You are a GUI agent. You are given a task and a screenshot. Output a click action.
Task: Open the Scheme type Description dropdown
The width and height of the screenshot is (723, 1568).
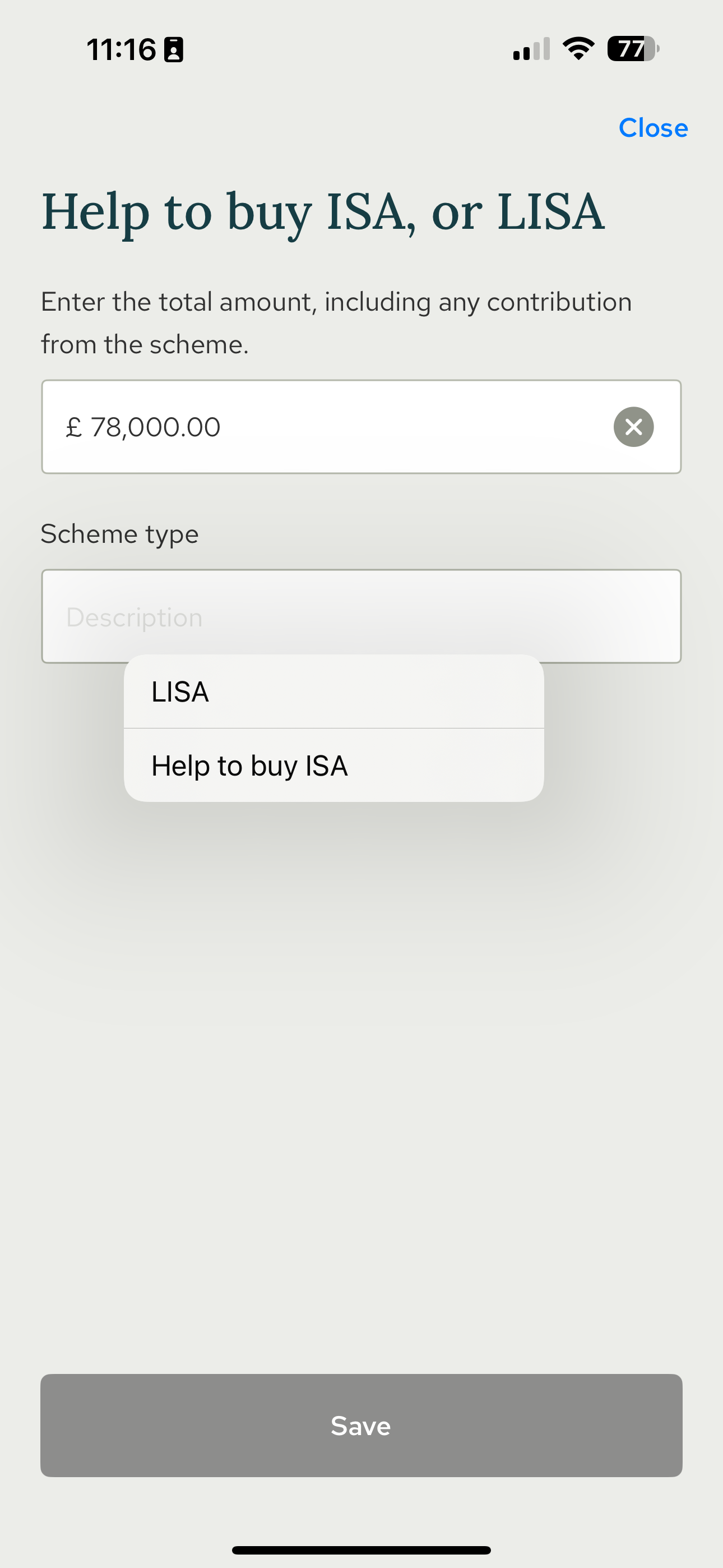click(361, 616)
